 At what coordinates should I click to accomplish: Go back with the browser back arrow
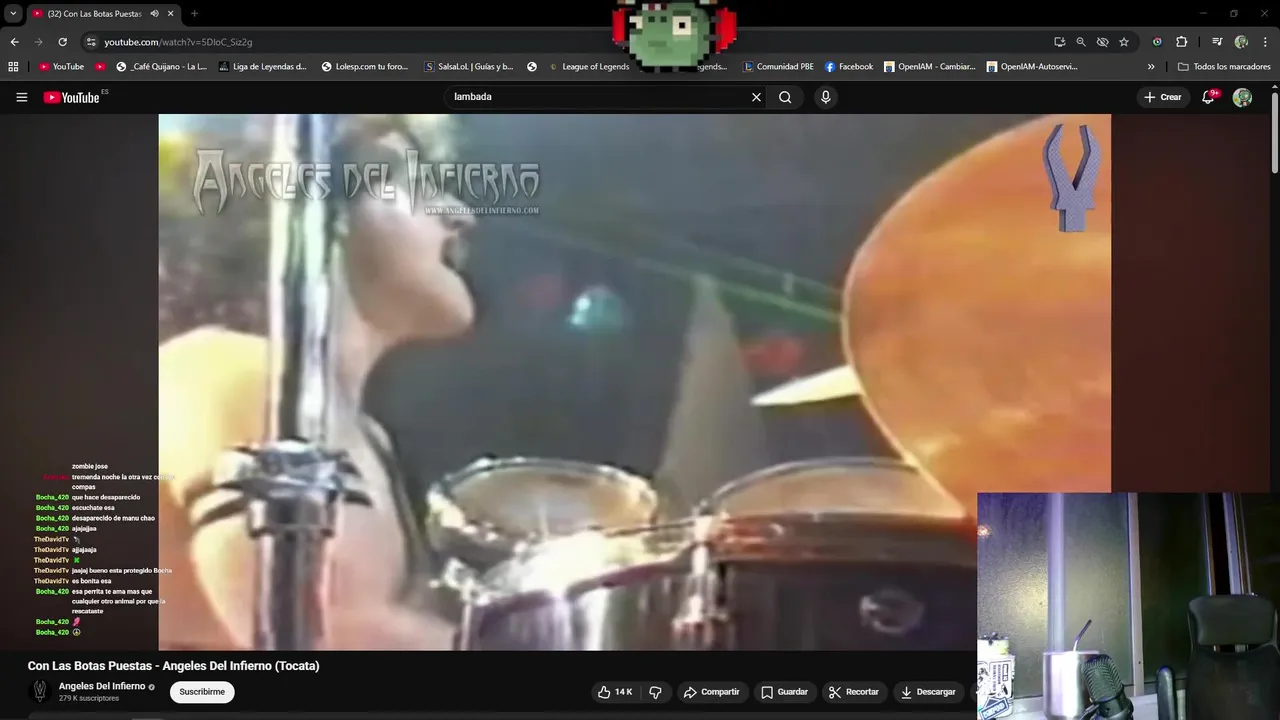(14, 42)
